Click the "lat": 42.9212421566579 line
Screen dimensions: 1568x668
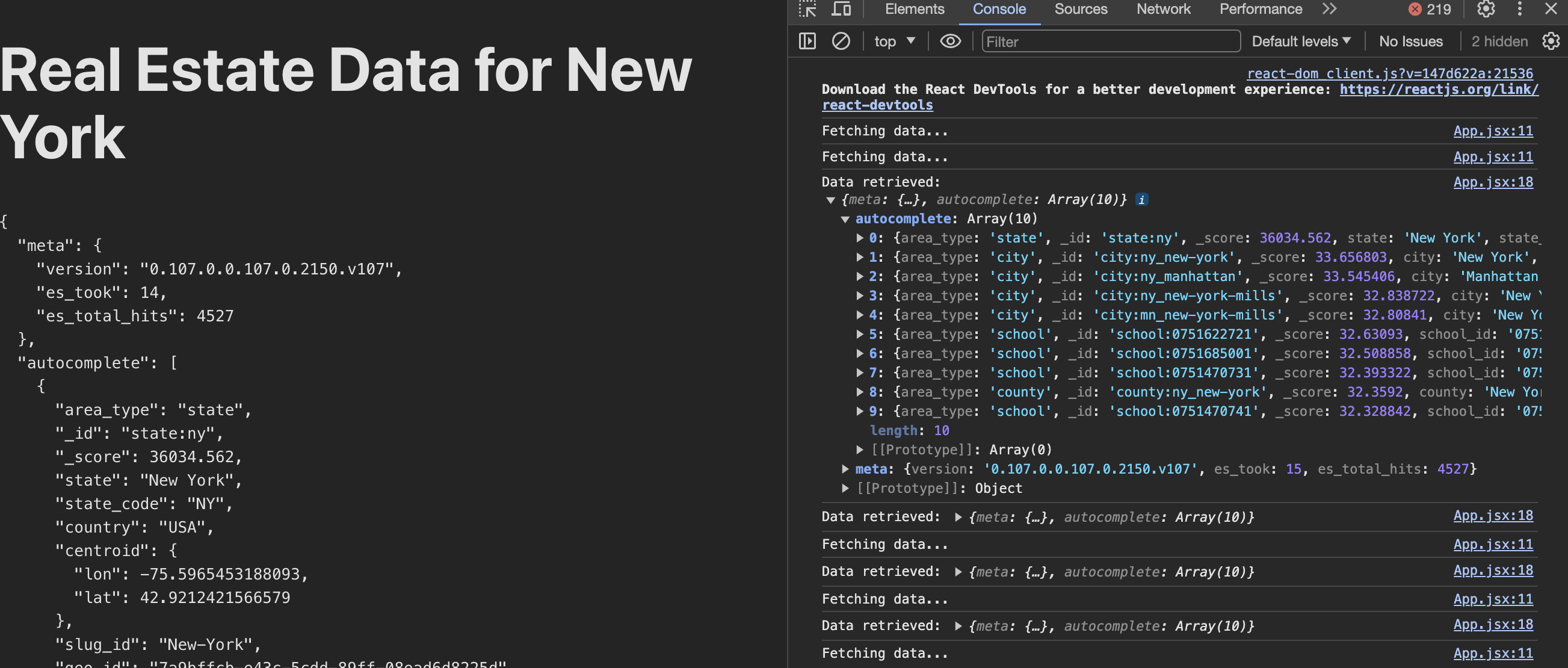coord(182,598)
